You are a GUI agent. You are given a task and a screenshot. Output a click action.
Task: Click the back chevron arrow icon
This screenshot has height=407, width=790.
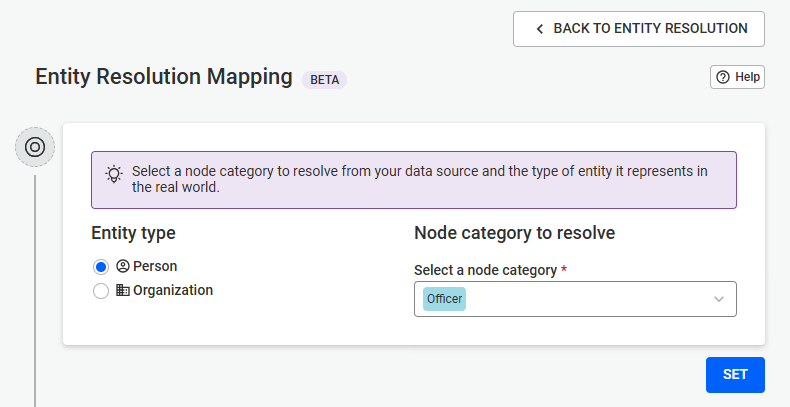pyautogui.click(x=540, y=29)
